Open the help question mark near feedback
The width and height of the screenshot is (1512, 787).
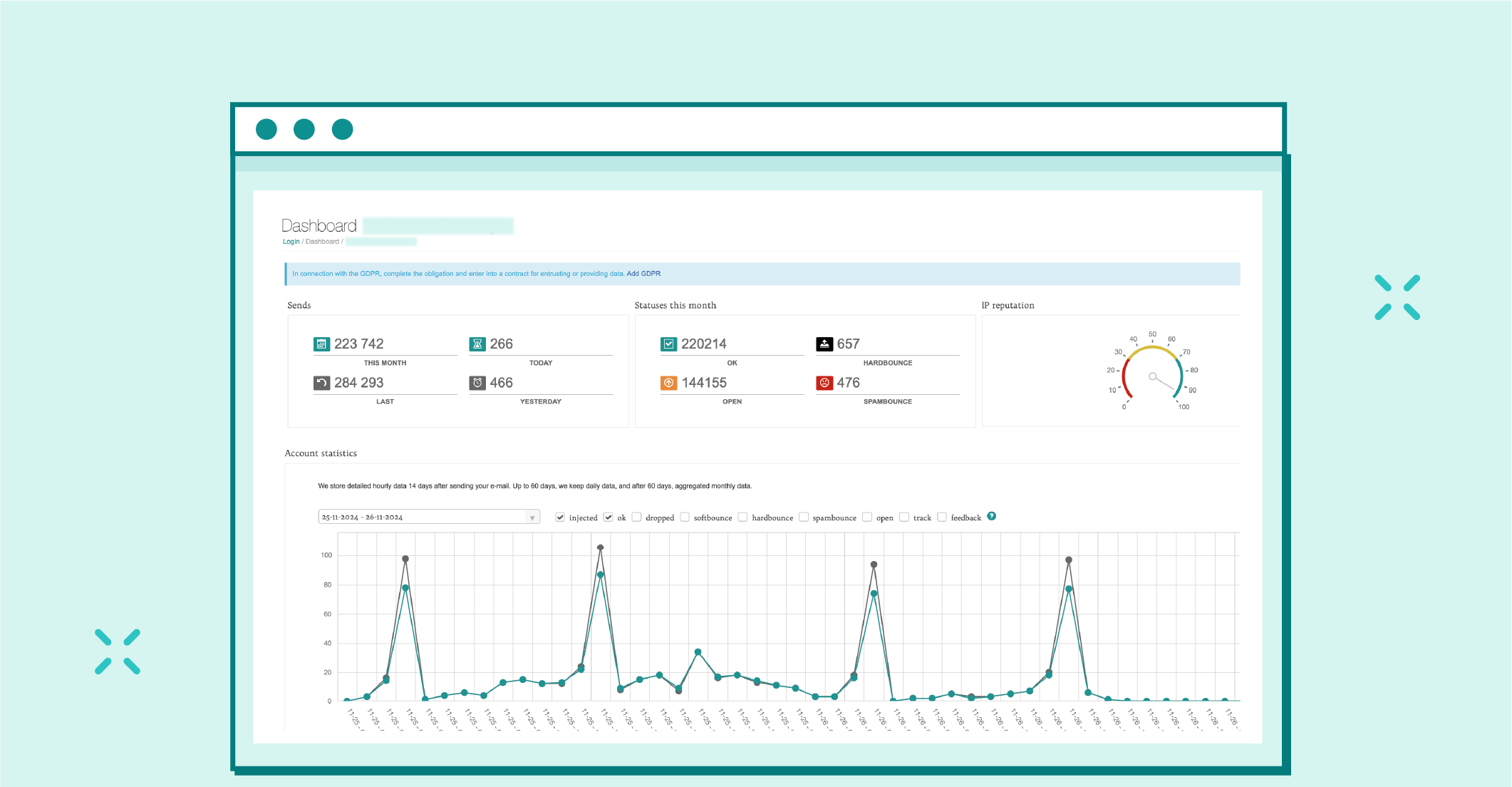coord(992,516)
